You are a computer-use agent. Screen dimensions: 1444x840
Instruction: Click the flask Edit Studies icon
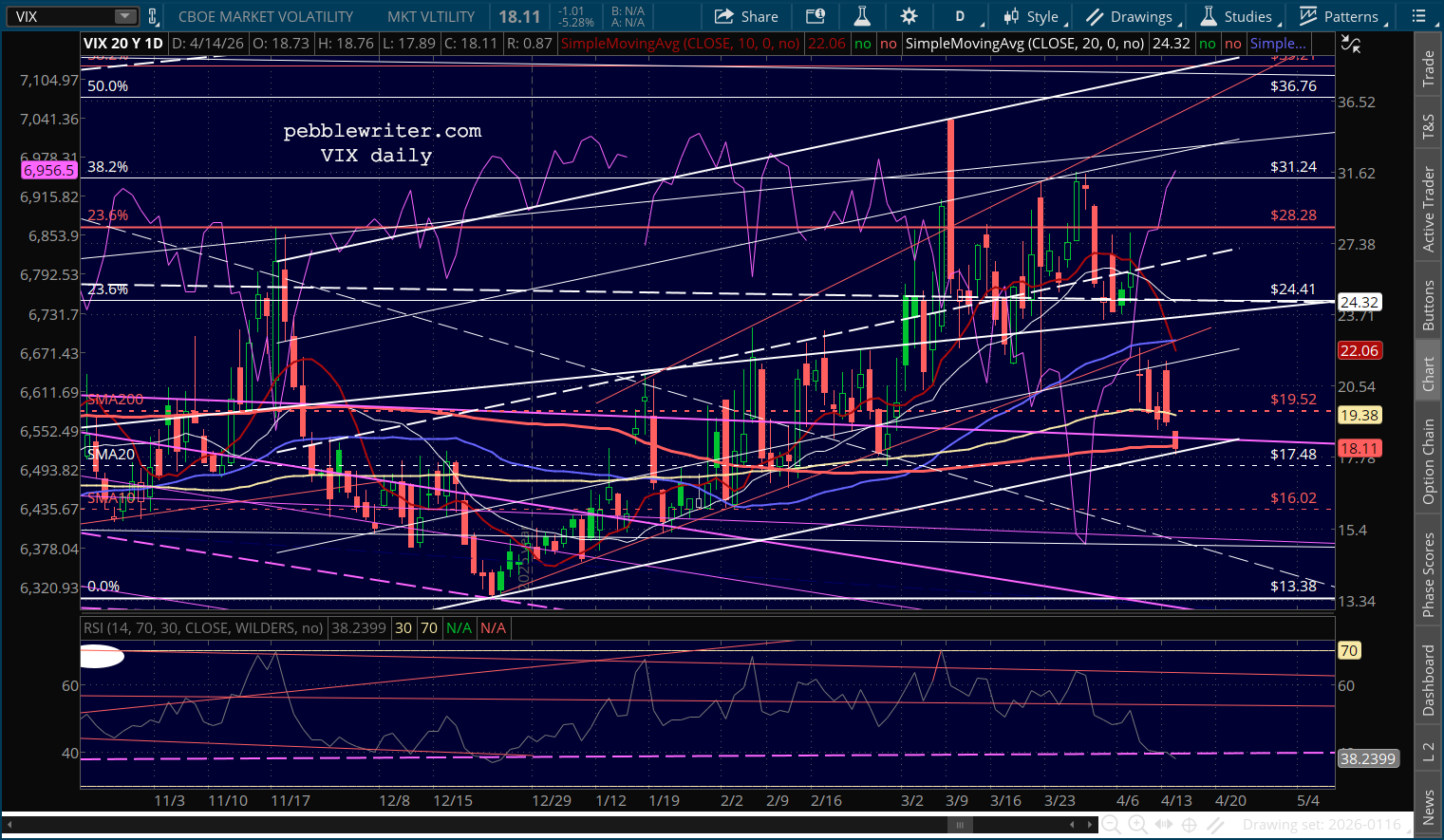pos(861,16)
